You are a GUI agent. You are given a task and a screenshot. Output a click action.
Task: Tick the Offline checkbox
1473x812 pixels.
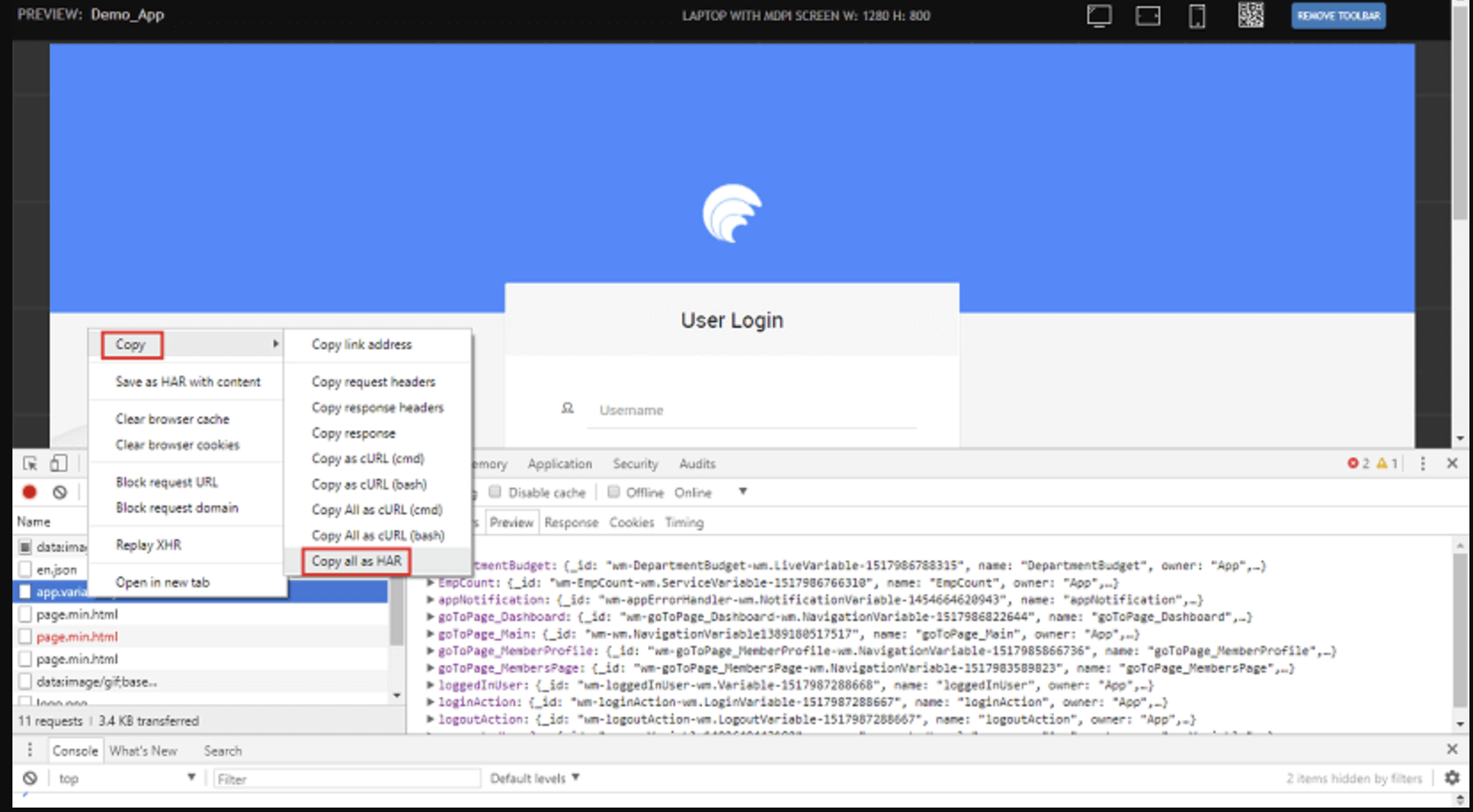point(613,492)
